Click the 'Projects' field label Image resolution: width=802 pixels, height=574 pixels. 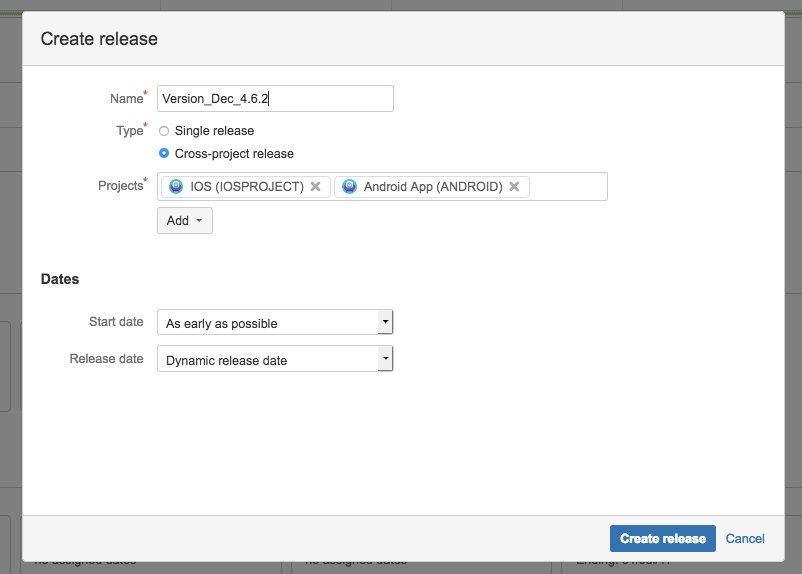point(121,185)
